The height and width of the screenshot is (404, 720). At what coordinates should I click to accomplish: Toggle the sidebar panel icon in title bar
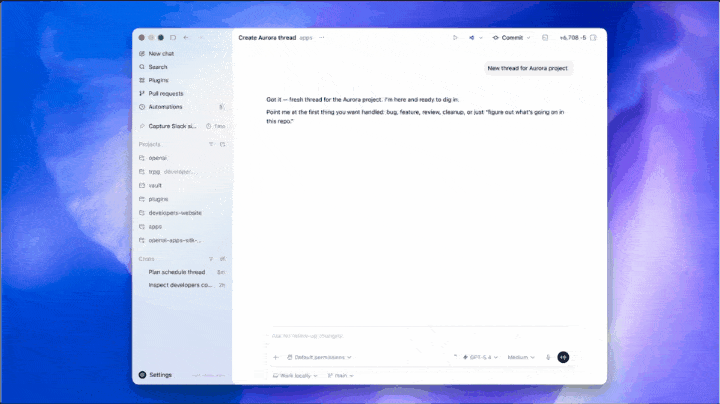pyautogui.click(x=173, y=38)
